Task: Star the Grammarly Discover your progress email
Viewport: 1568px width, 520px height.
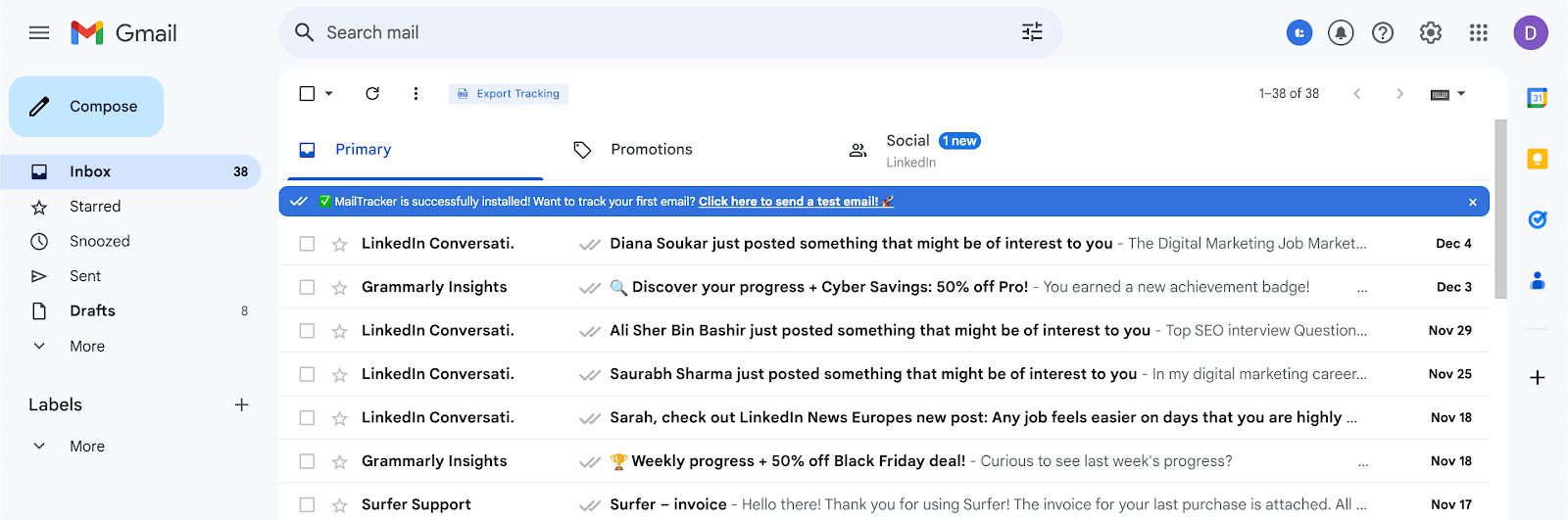Action: click(340, 288)
